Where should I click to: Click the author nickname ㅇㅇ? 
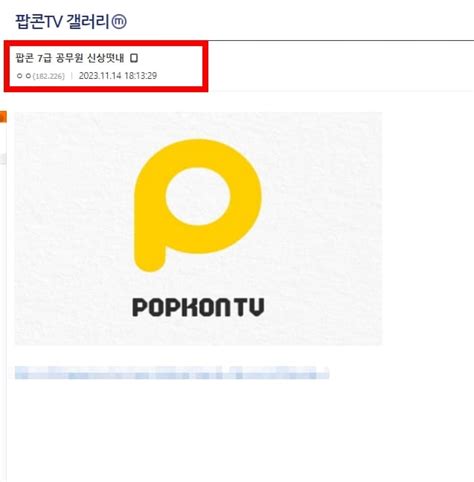point(24,76)
